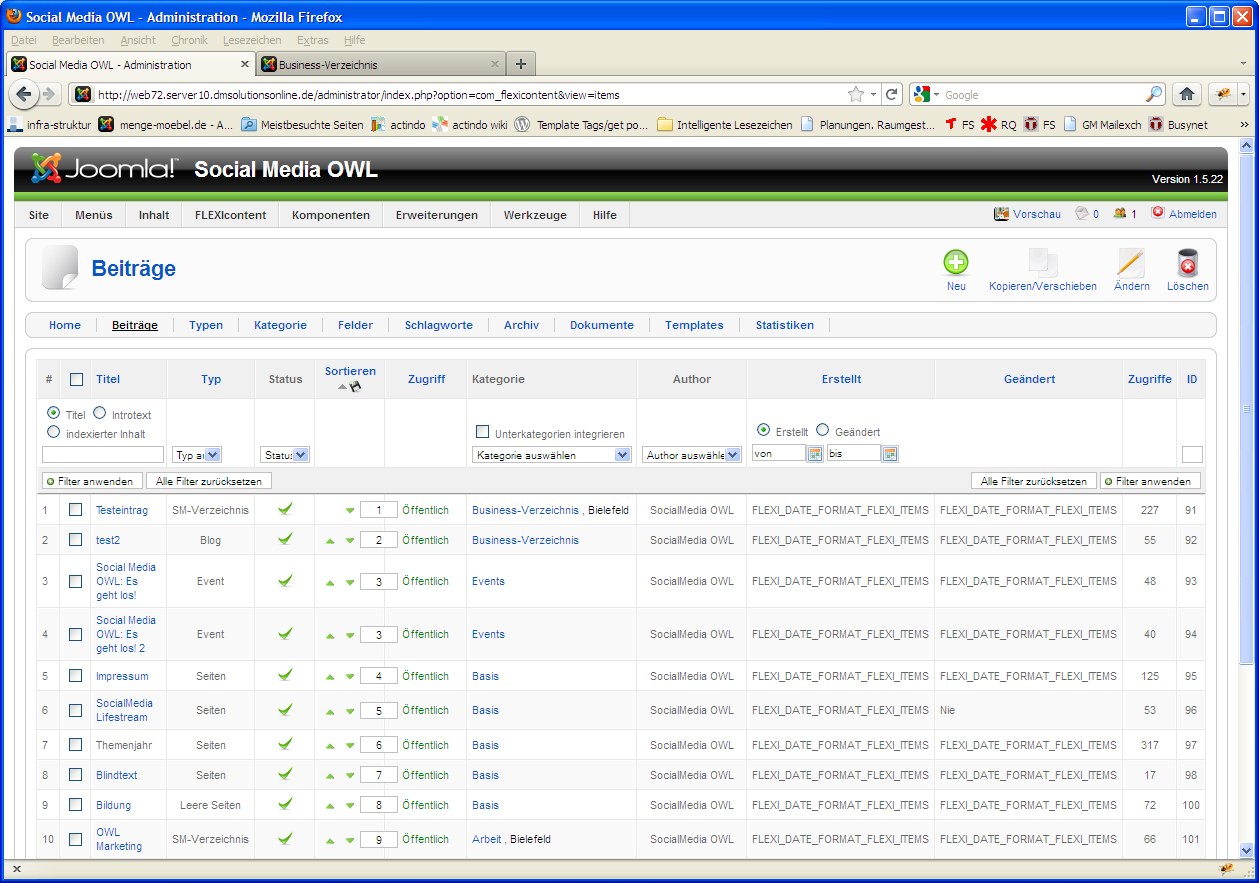Click Firefox back navigation button
The width and height of the screenshot is (1259, 883).
23,94
